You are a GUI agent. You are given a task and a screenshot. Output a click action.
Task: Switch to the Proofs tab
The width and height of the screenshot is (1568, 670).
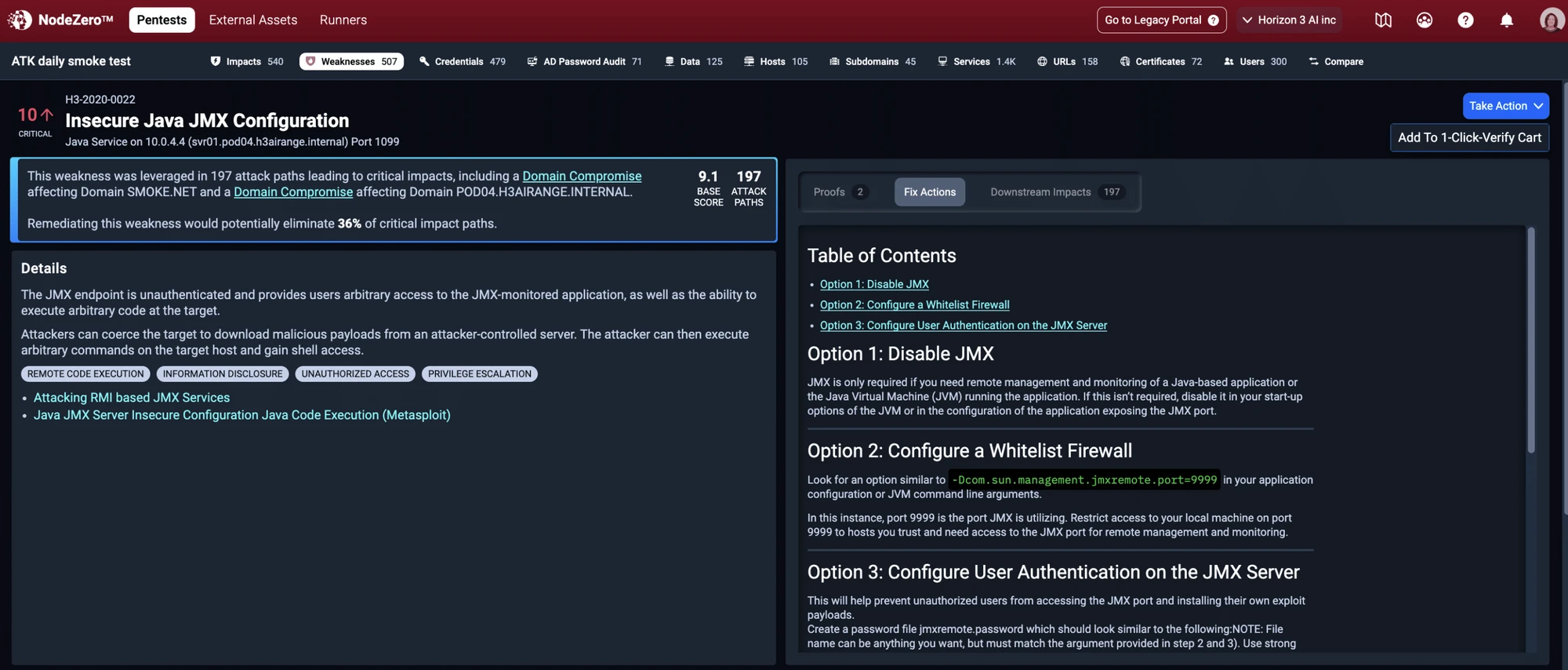click(840, 192)
